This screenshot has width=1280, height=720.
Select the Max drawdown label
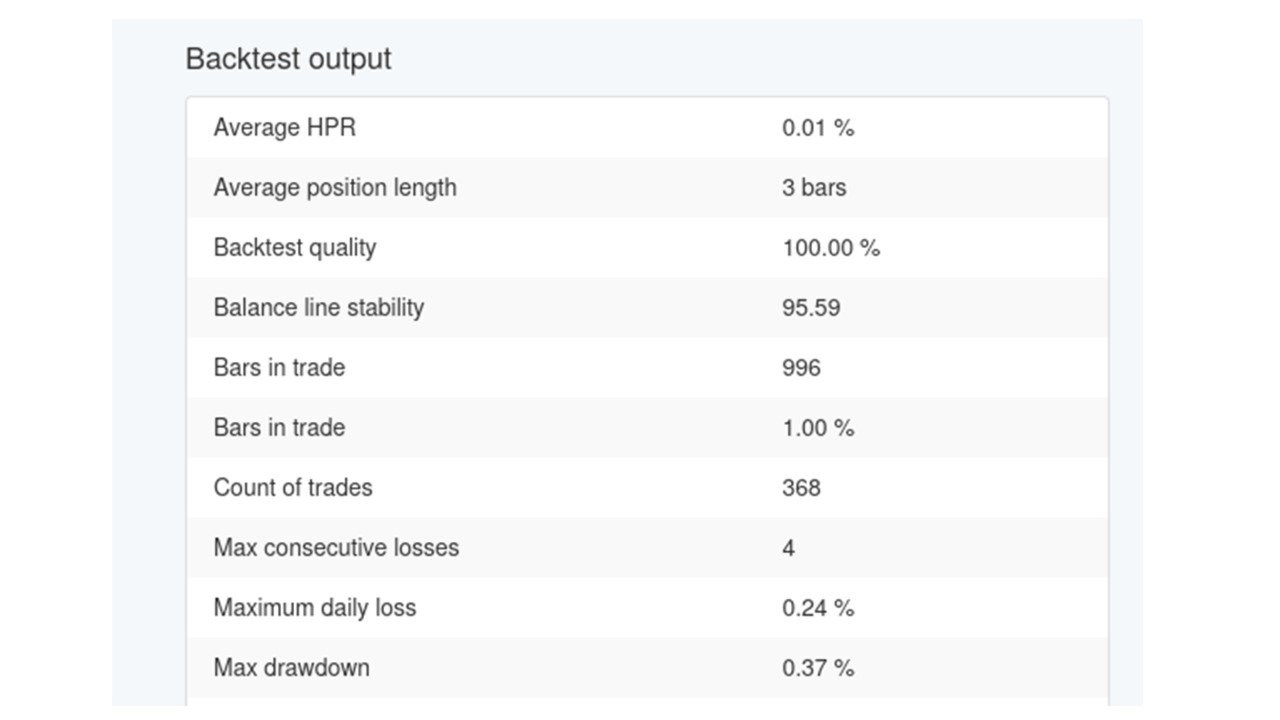[291, 668]
